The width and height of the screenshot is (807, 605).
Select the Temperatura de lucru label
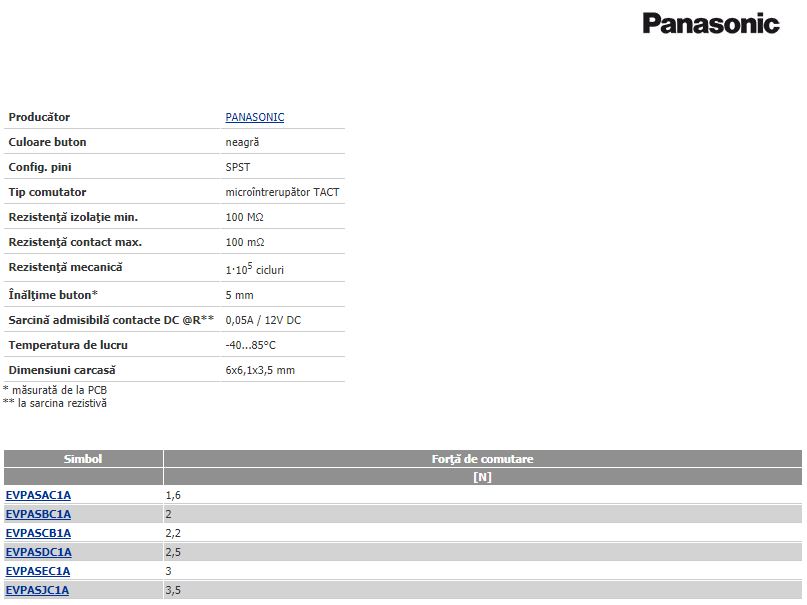[68, 345]
